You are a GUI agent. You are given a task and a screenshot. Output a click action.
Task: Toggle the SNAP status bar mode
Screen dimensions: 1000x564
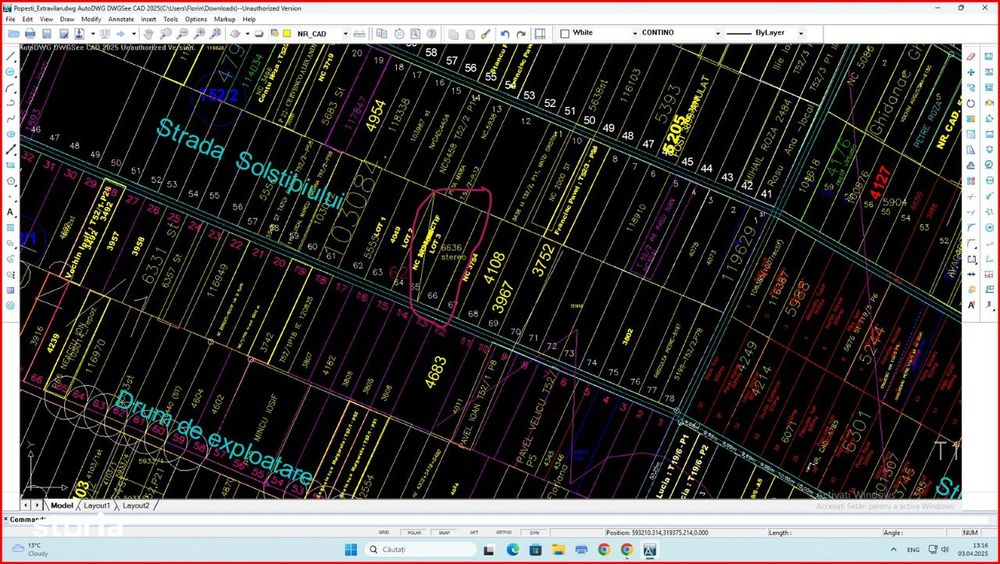click(444, 532)
